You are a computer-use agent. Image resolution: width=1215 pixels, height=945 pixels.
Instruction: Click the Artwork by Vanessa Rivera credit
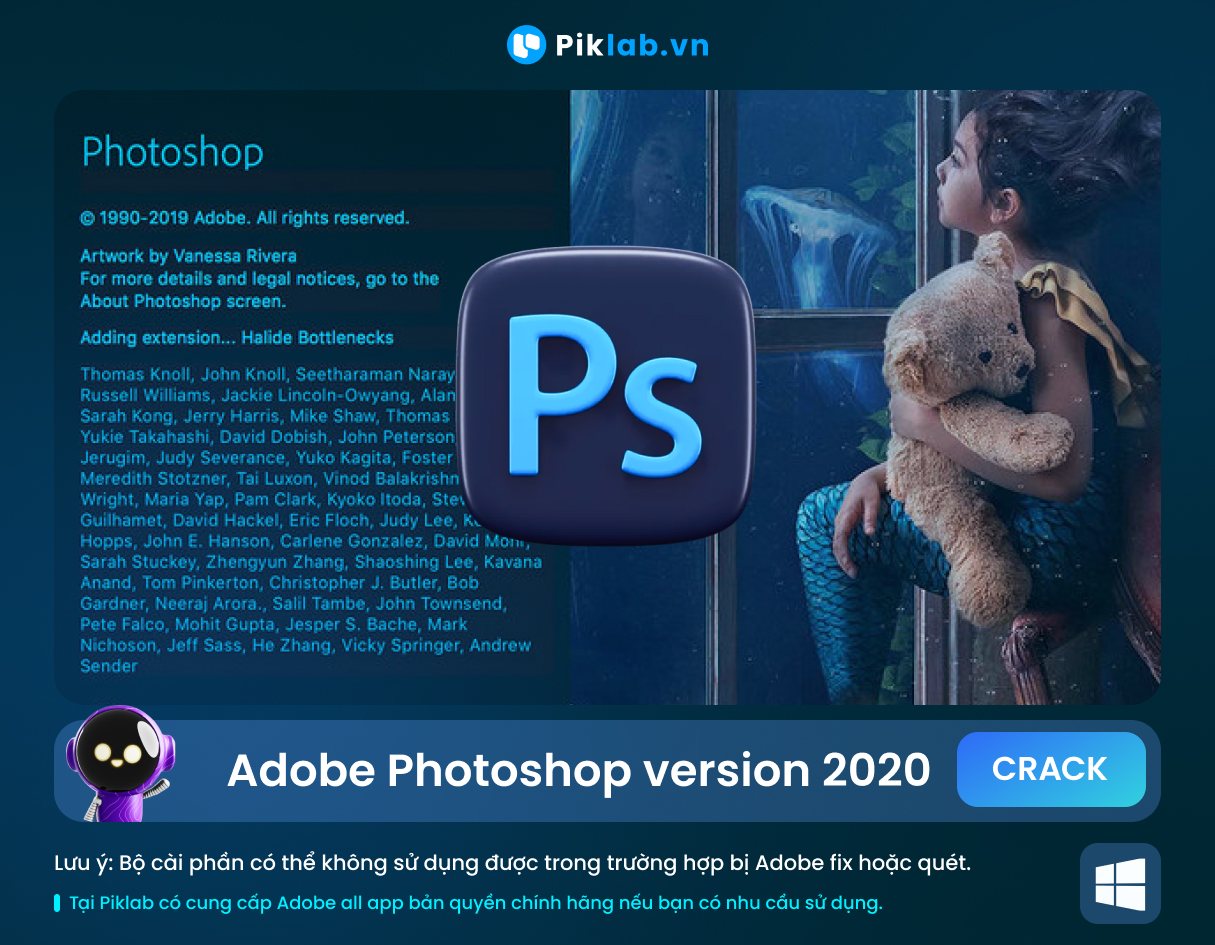tap(188, 255)
